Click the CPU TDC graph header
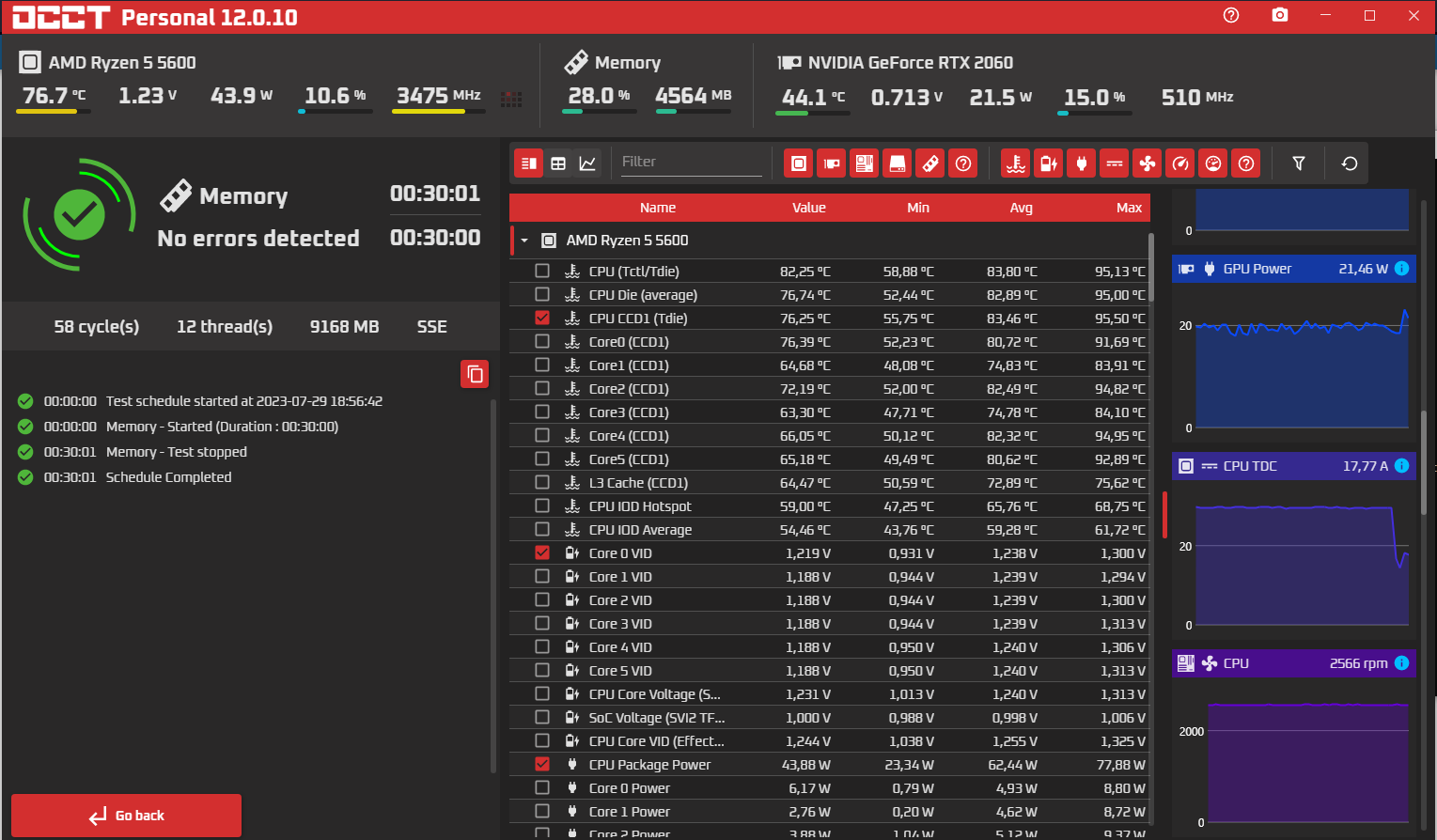The image size is (1437, 840). (x=1294, y=466)
